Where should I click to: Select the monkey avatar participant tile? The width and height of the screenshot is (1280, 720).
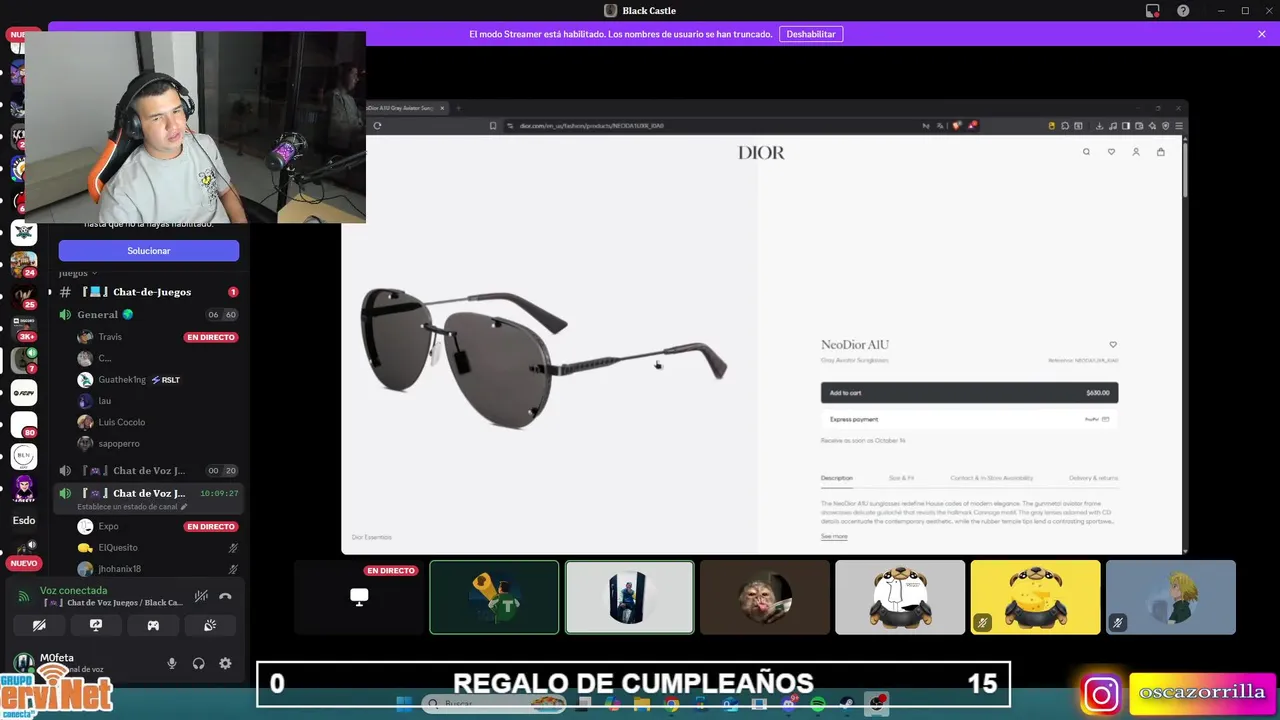click(765, 597)
